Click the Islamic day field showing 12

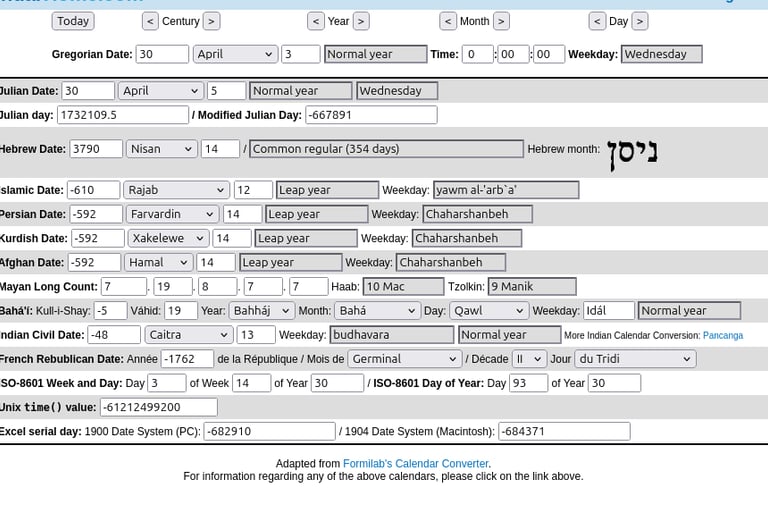coord(253,190)
